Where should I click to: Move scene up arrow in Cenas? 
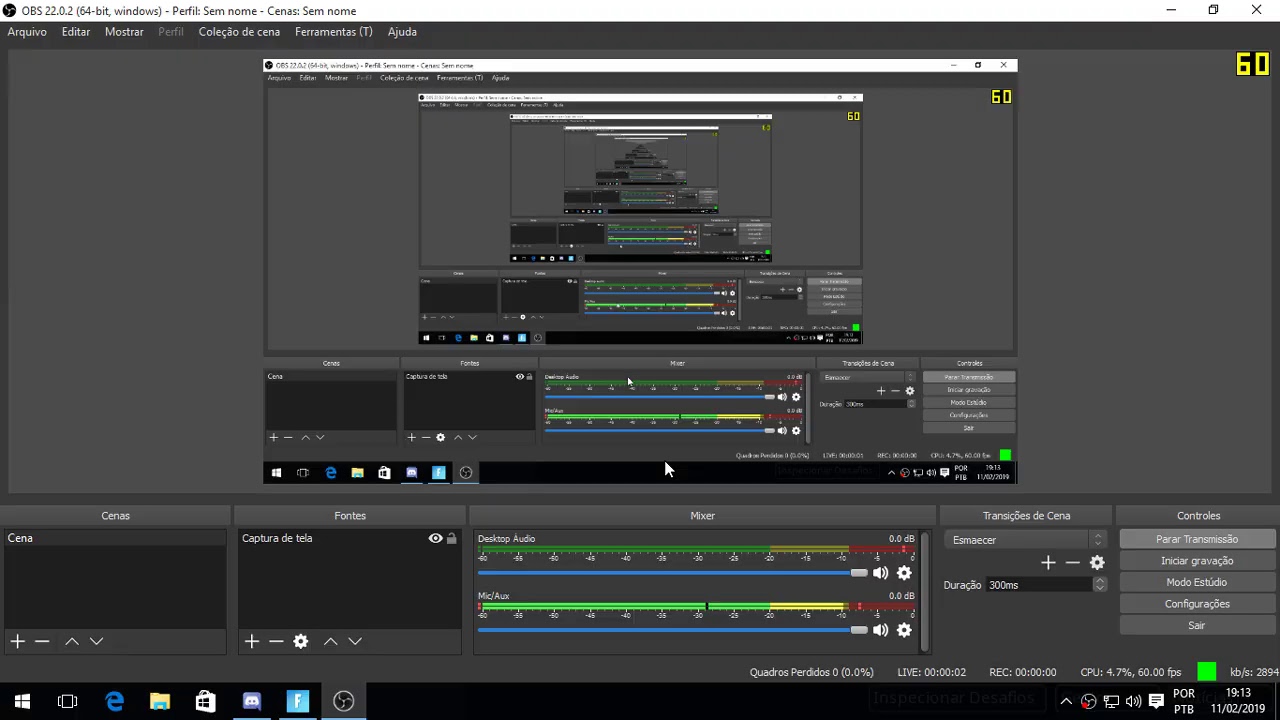[72, 641]
